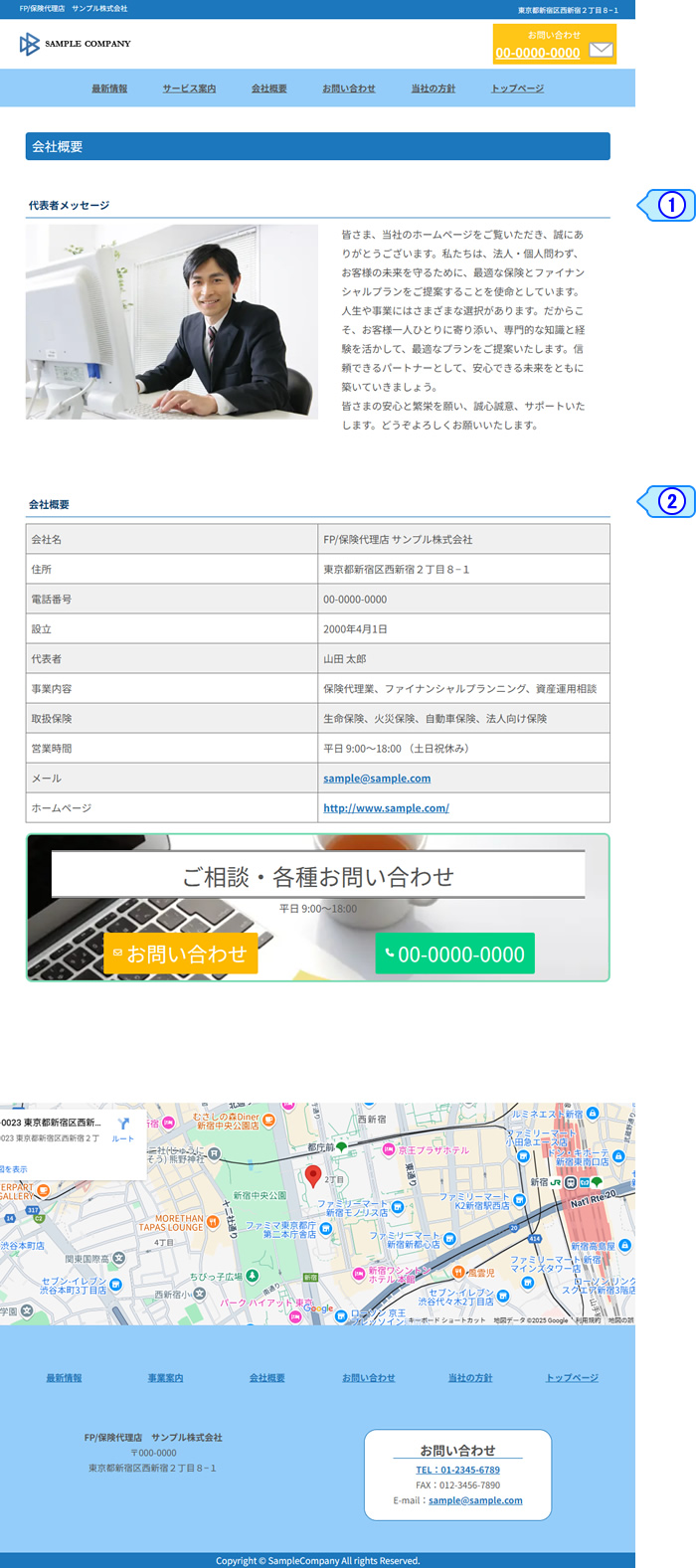The width and height of the screenshot is (696, 1568).
Task: Open お問い合わせ in the top navigation
Action: 349,88
